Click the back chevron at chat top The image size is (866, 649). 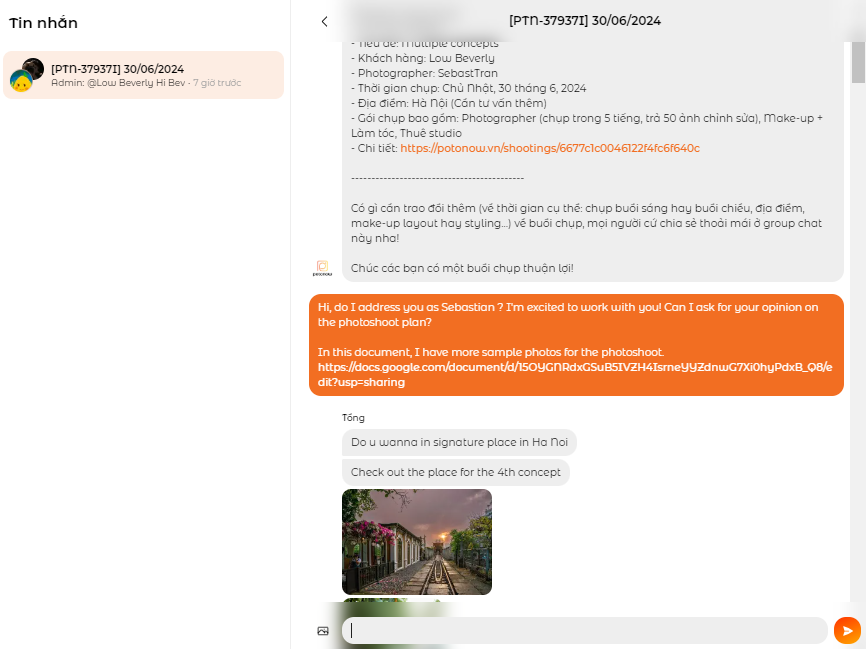click(x=323, y=20)
